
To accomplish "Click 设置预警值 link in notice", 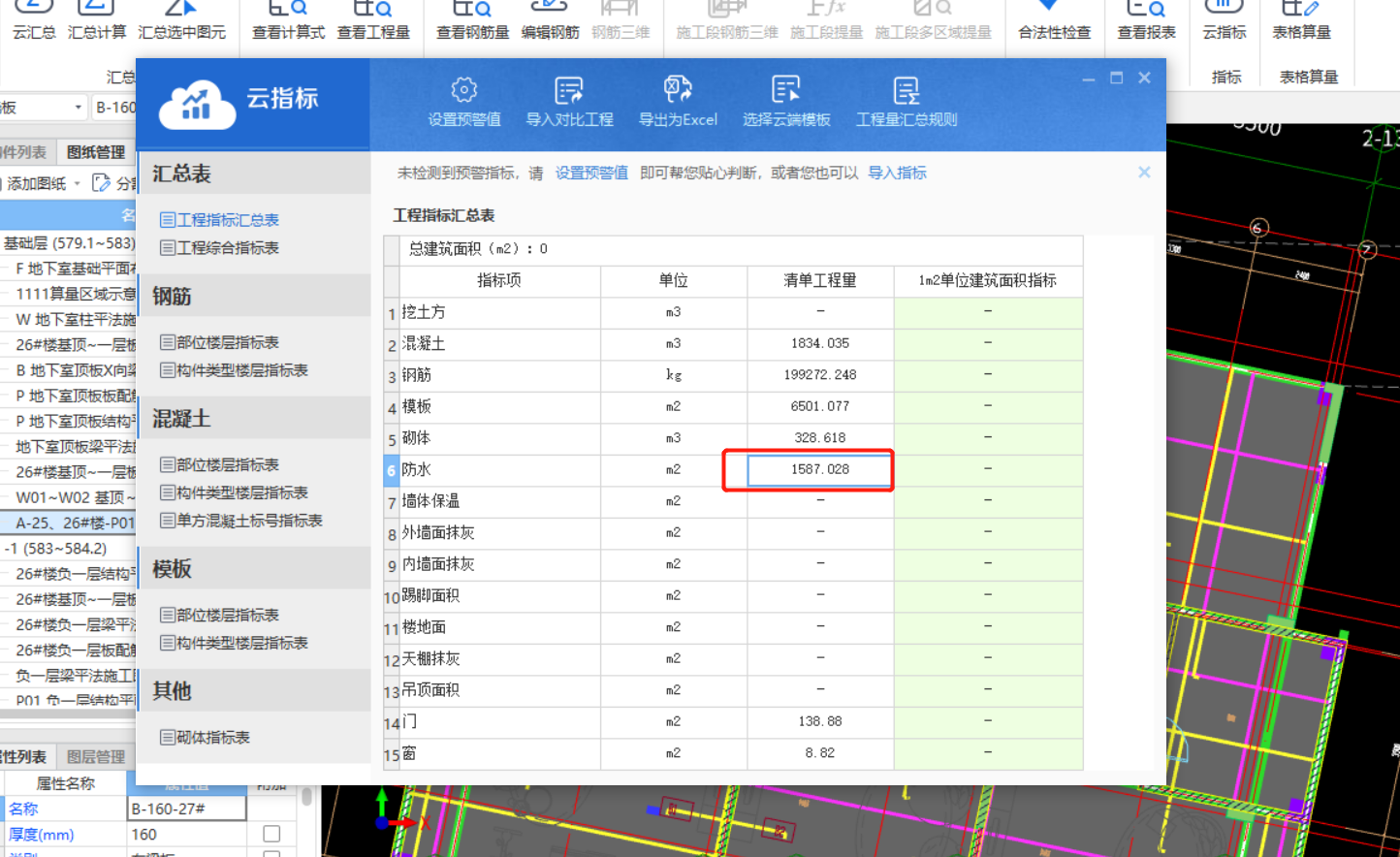I will (x=591, y=173).
